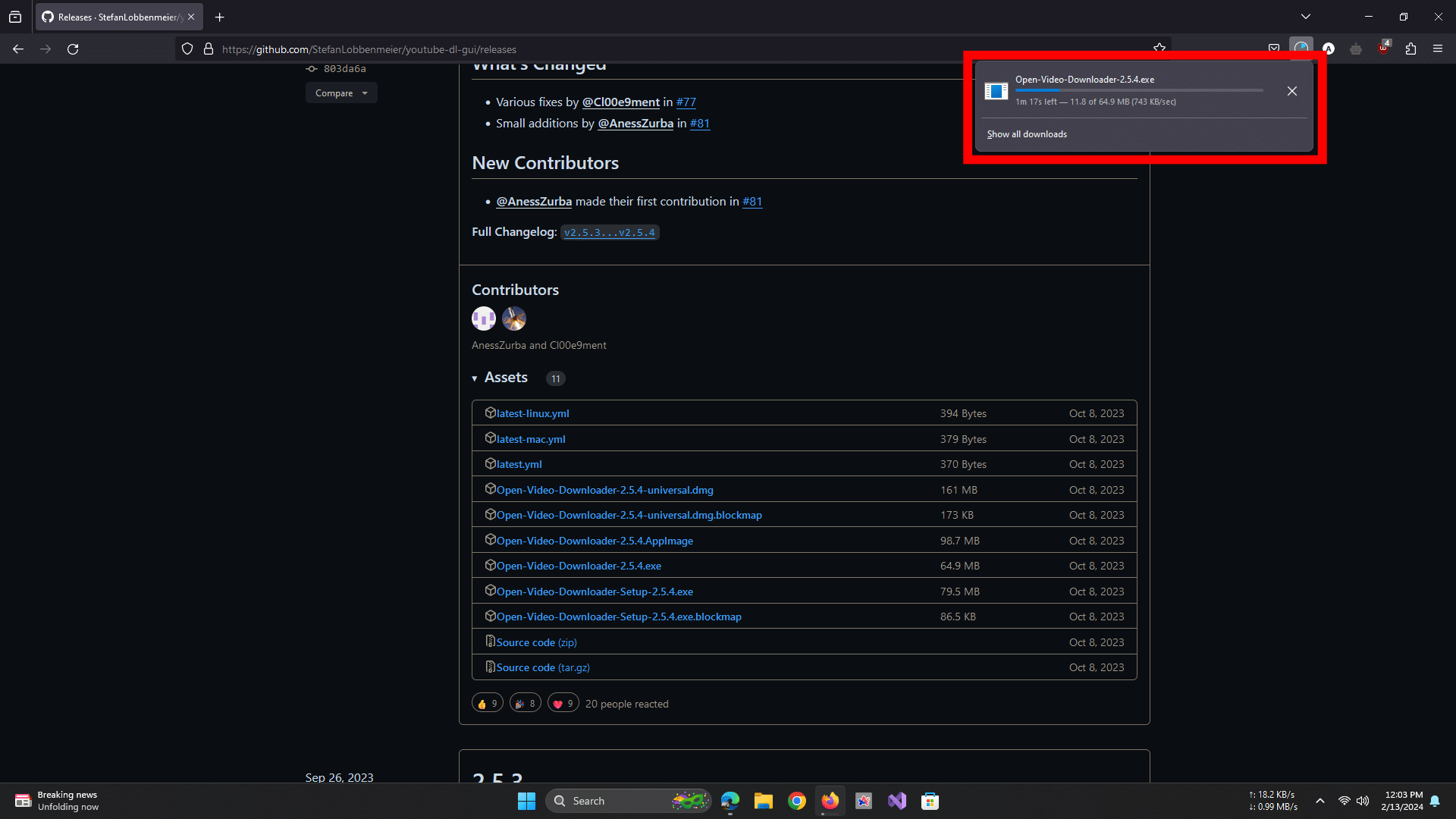Toggle the party popper reaction
The image size is (1456, 819).
[525, 704]
